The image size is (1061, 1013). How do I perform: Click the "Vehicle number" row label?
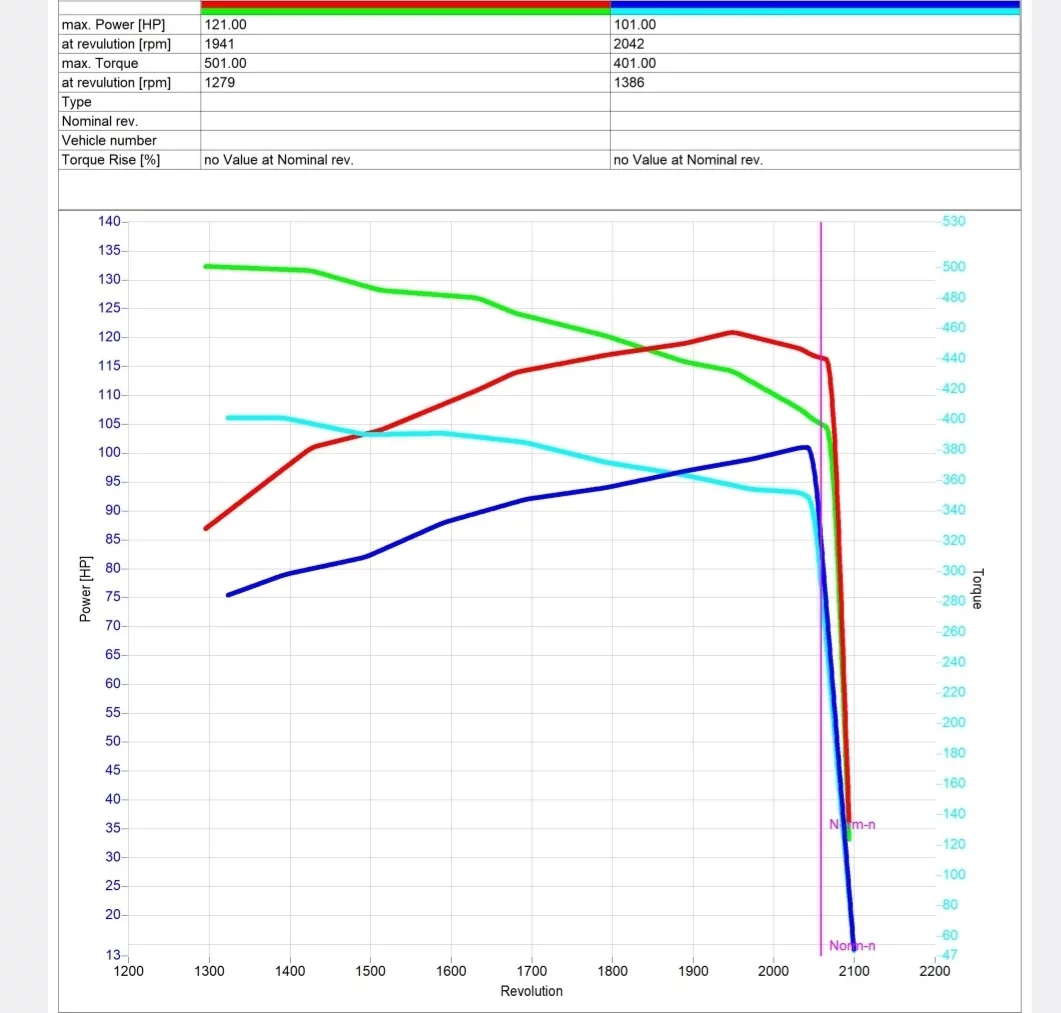[109, 141]
